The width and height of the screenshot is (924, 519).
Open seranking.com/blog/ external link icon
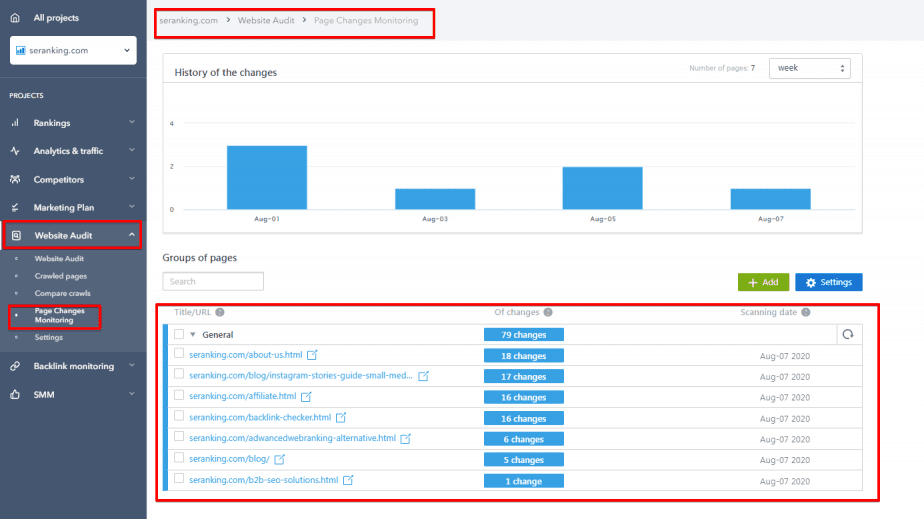pyautogui.click(x=279, y=459)
